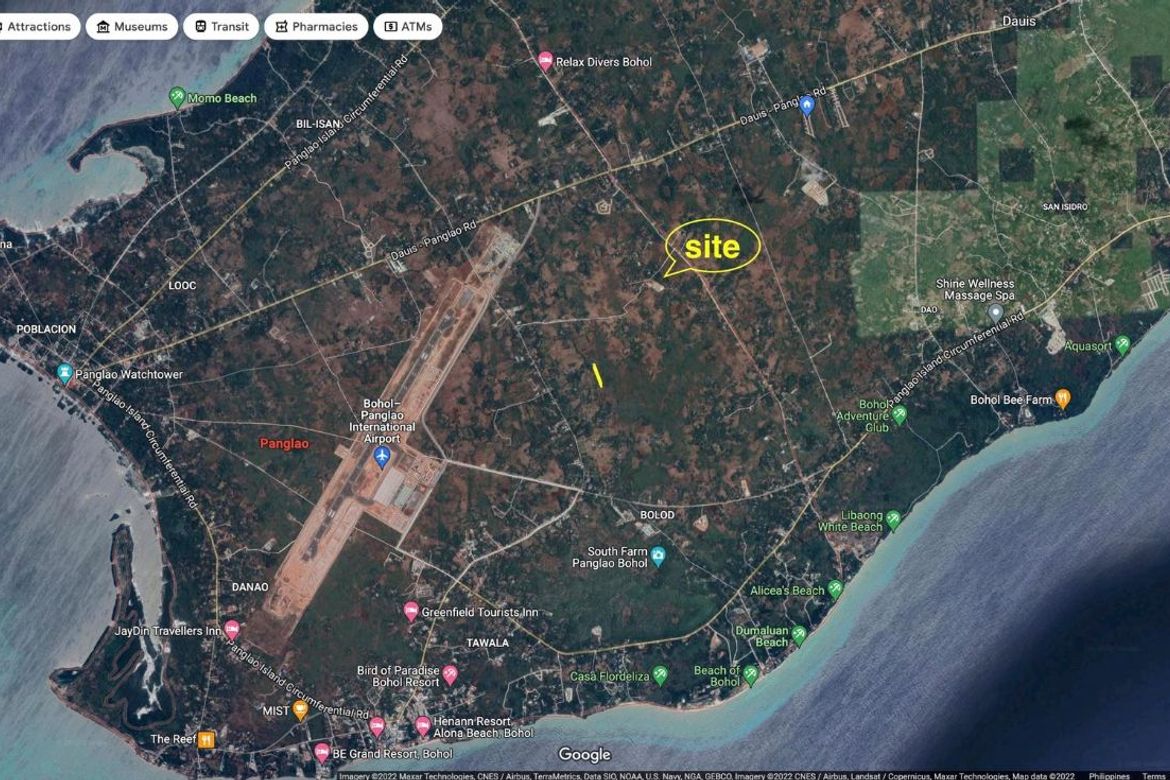Click the Bohol-Panglao International Airport plane icon
Viewport: 1170px width, 780px height.
coord(382,457)
